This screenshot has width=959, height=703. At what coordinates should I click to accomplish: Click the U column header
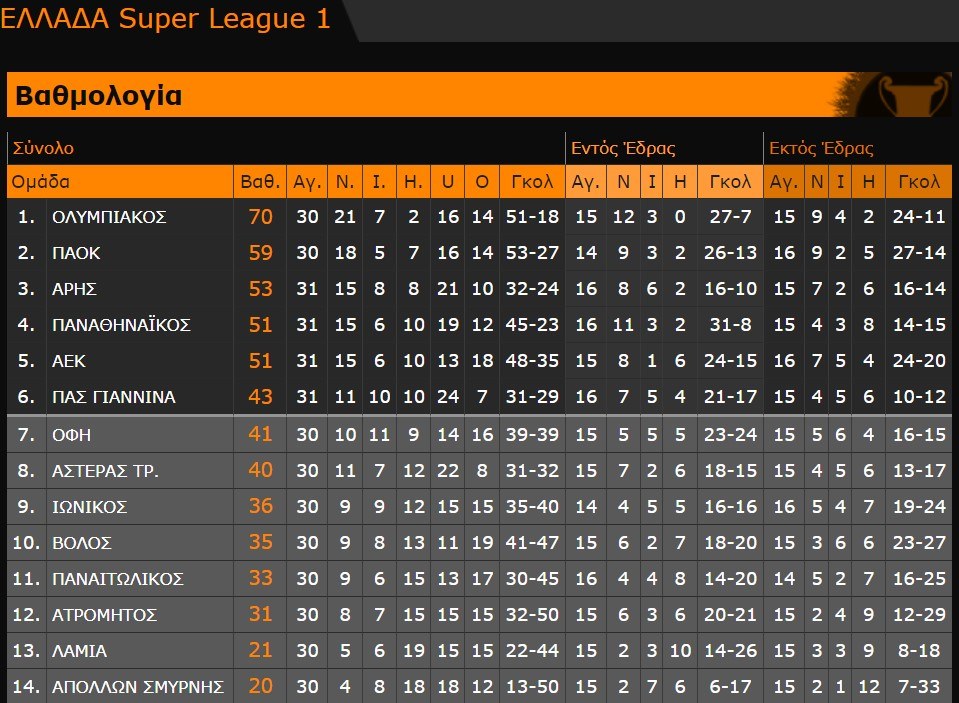pos(448,182)
